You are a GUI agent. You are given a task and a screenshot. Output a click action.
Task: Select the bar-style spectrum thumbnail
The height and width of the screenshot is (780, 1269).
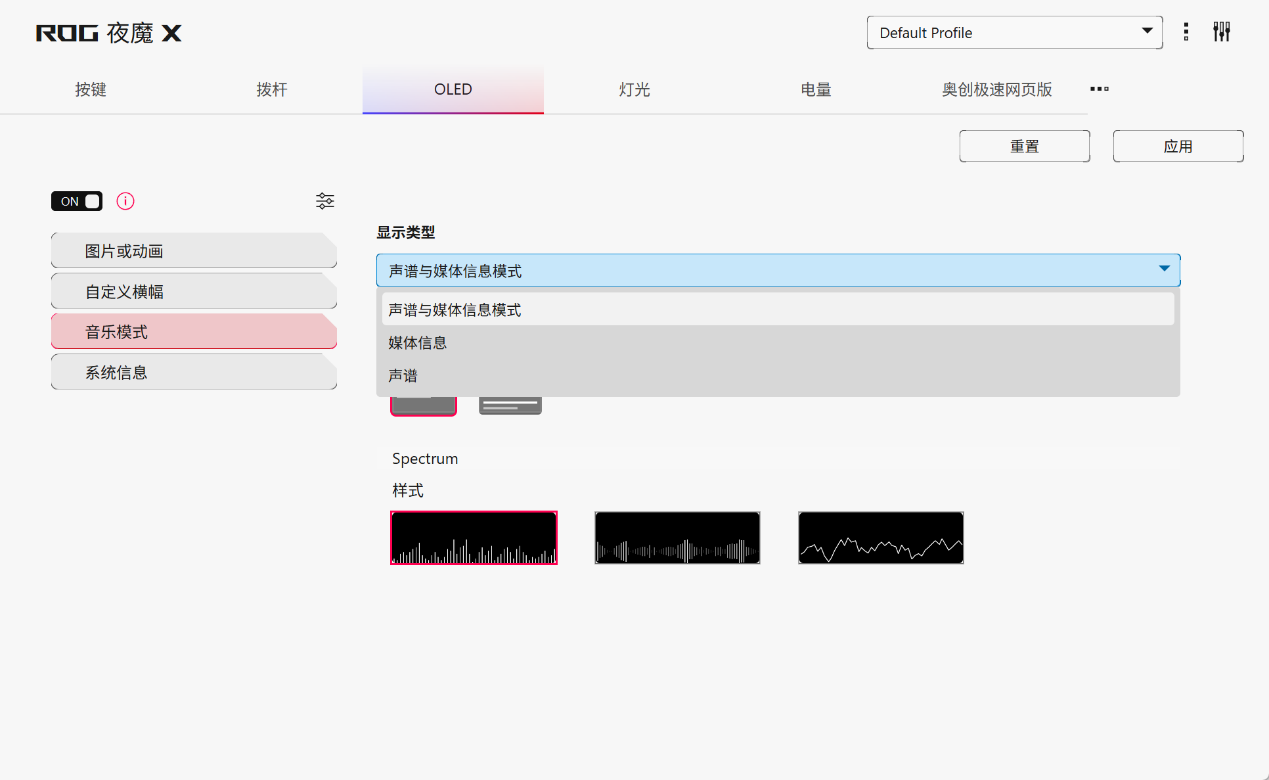coord(473,538)
